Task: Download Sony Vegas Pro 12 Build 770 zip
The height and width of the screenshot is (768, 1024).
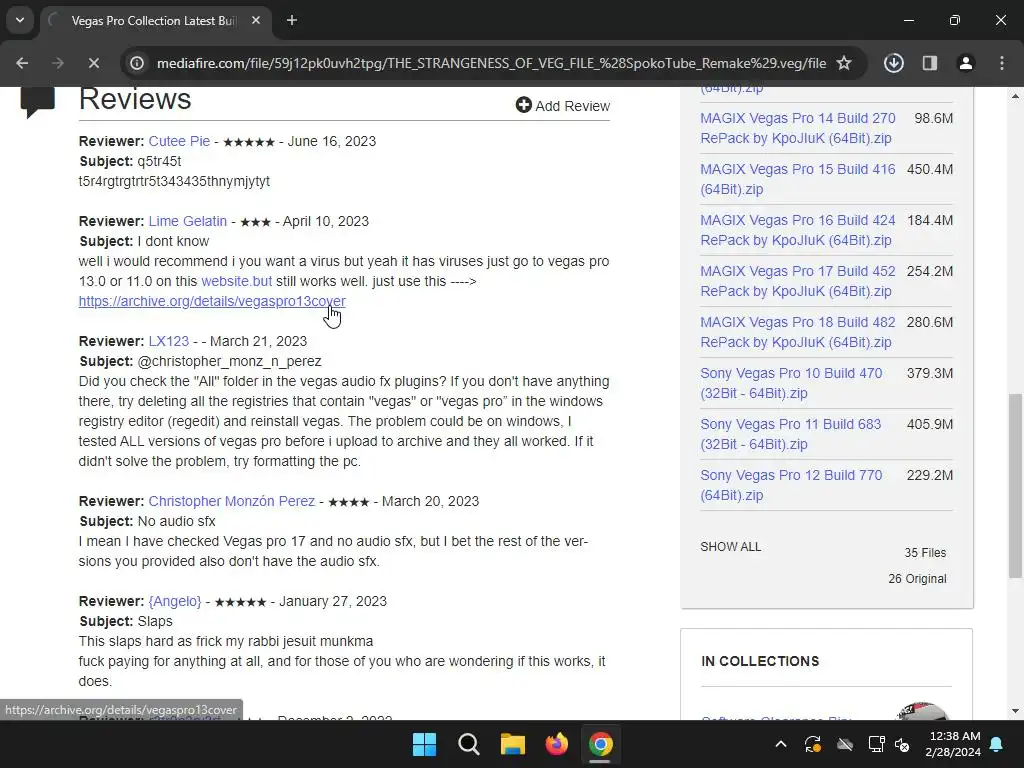Action: coord(791,485)
